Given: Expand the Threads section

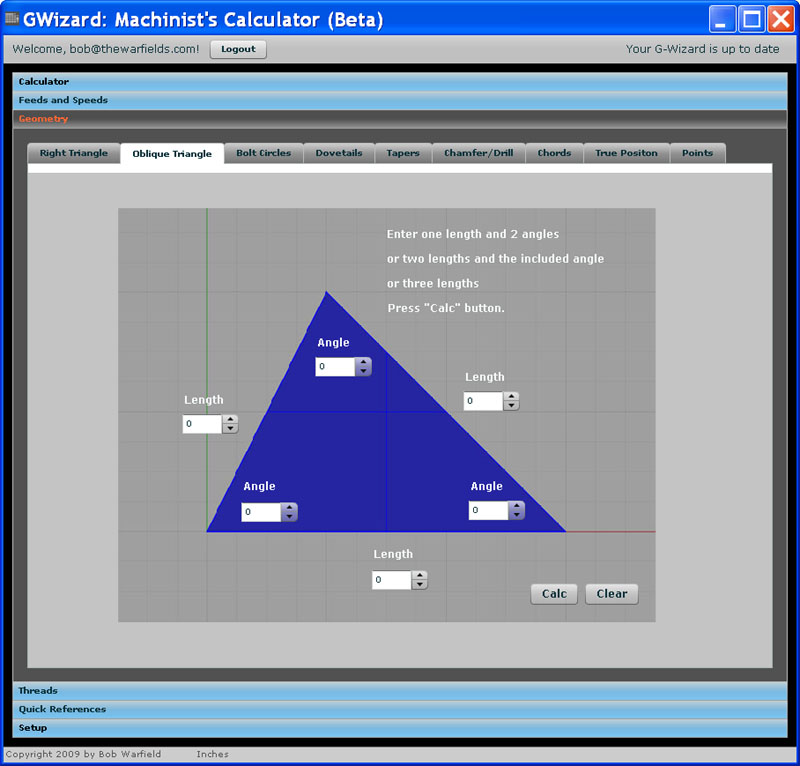Looking at the screenshot, I should click(x=399, y=690).
